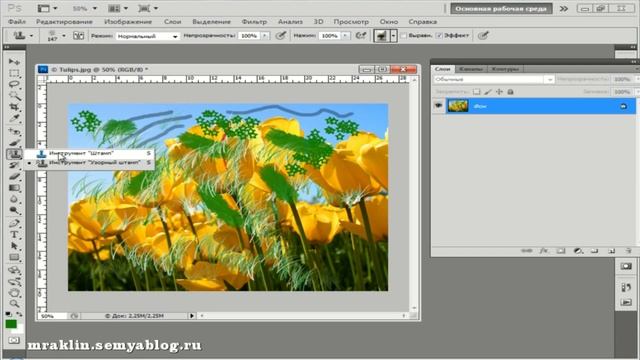Select the Crop tool

coord(14,107)
